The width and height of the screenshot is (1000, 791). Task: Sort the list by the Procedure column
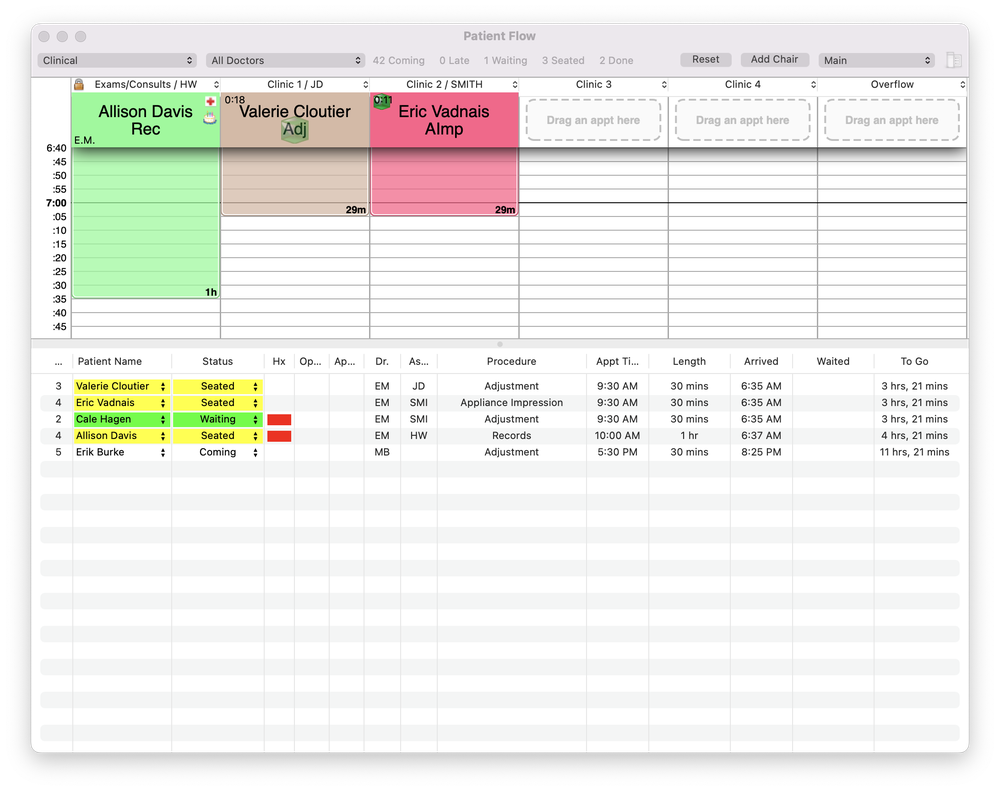pyautogui.click(x=511, y=362)
